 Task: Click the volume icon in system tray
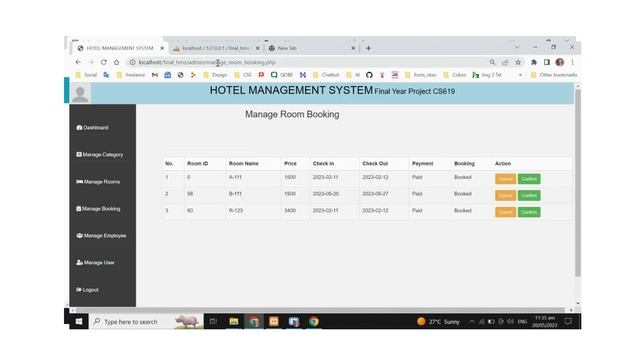pos(510,322)
